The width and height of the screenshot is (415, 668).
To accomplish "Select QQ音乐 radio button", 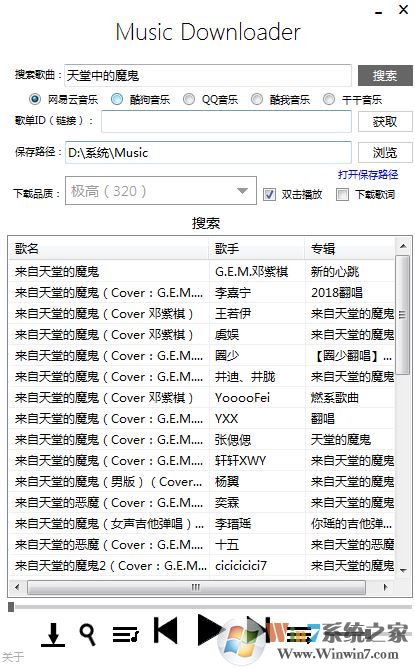I will [189, 99].
